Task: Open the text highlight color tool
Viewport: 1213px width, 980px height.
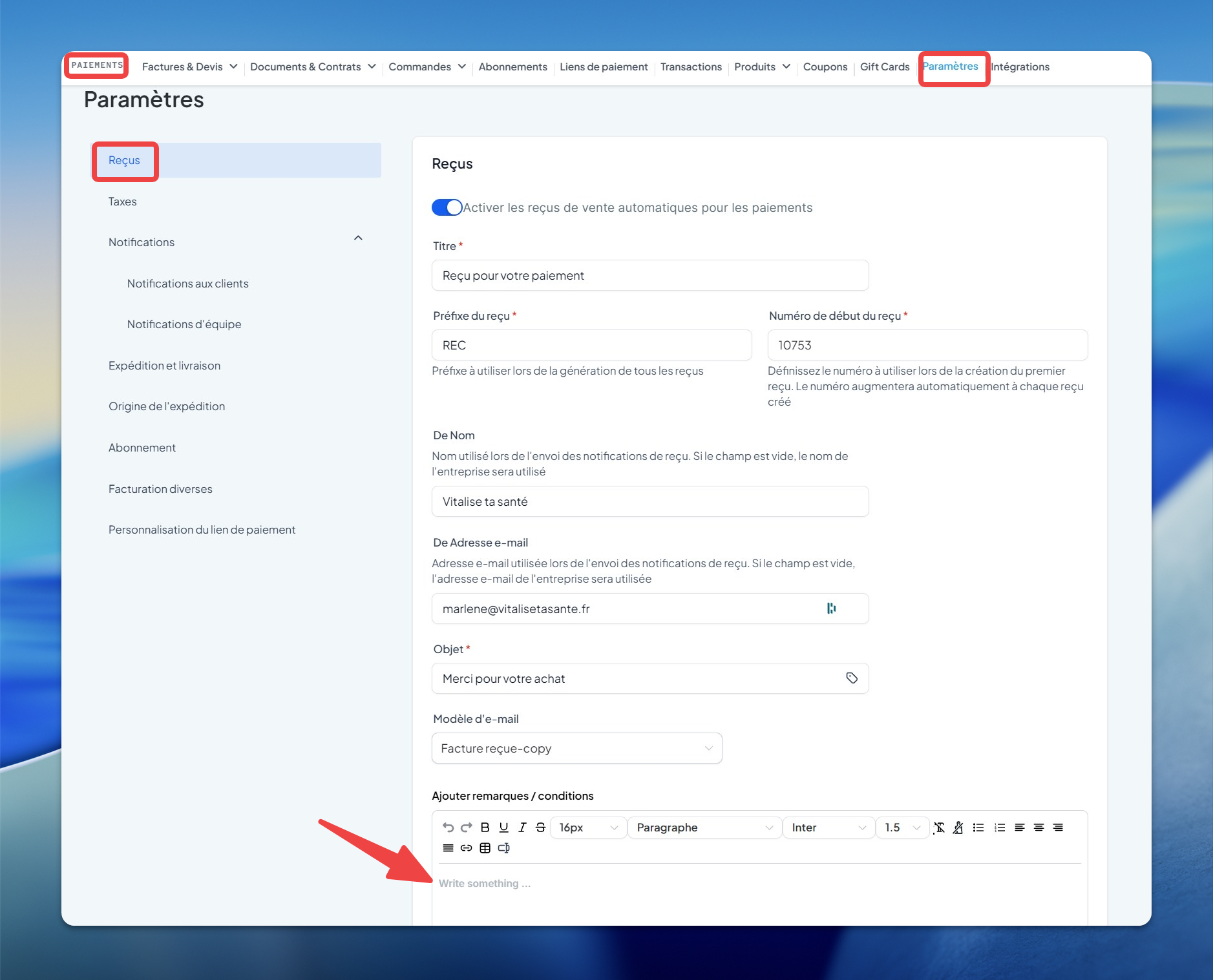Action: coord(958,828)
